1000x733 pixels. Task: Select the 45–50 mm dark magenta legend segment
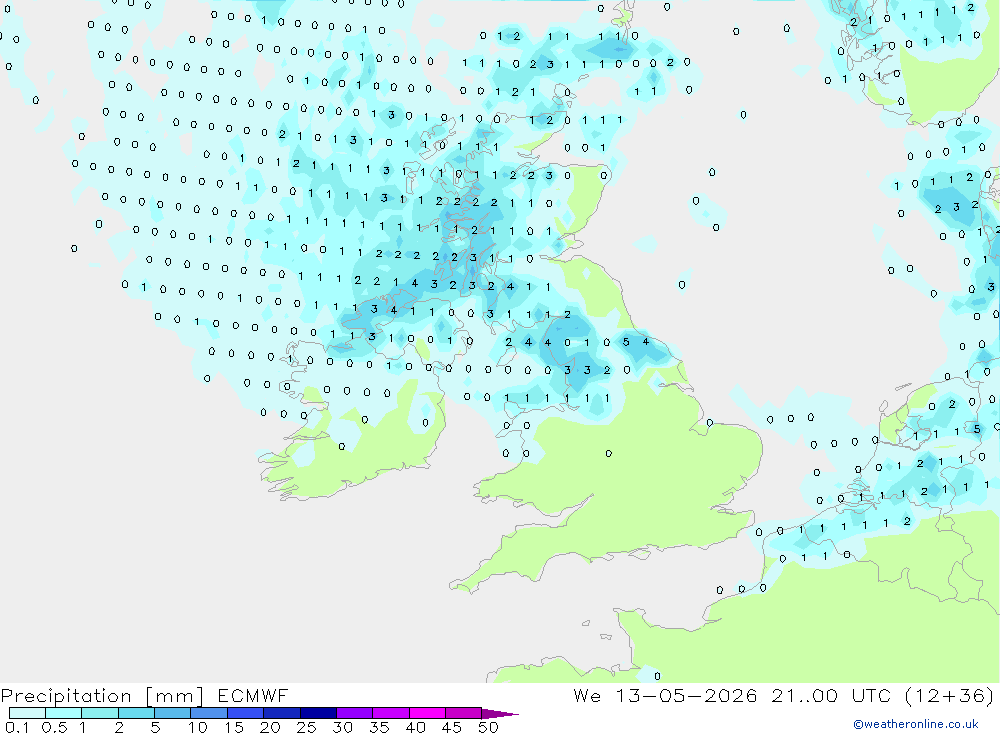coord(464,713)
